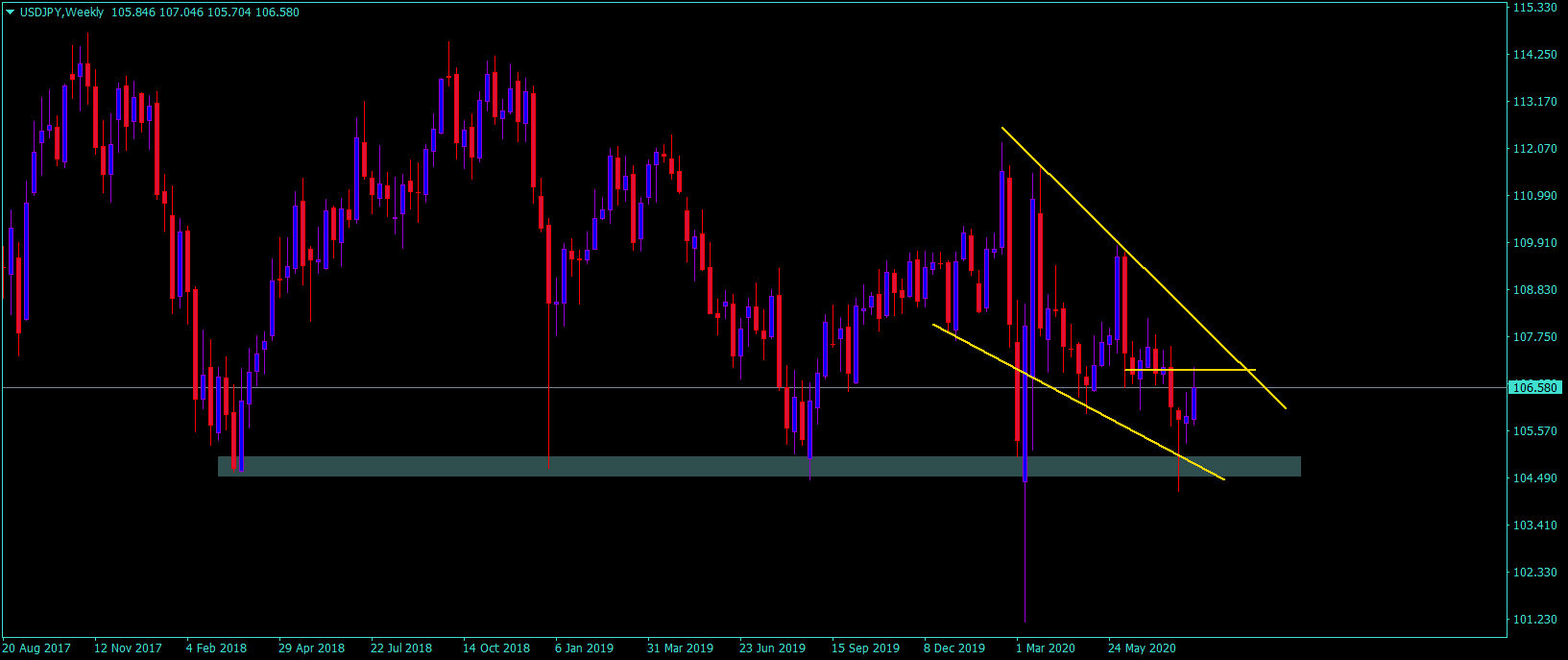Select the short horizontal yellow line
The width and height of the screenshot is (1568, 660).
click(x=1190, y=370)
